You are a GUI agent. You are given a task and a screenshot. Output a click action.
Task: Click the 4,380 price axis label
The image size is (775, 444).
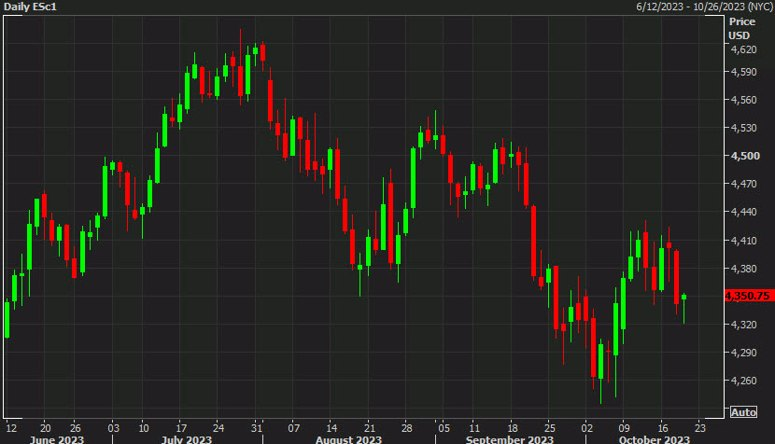tap(743, 268)
